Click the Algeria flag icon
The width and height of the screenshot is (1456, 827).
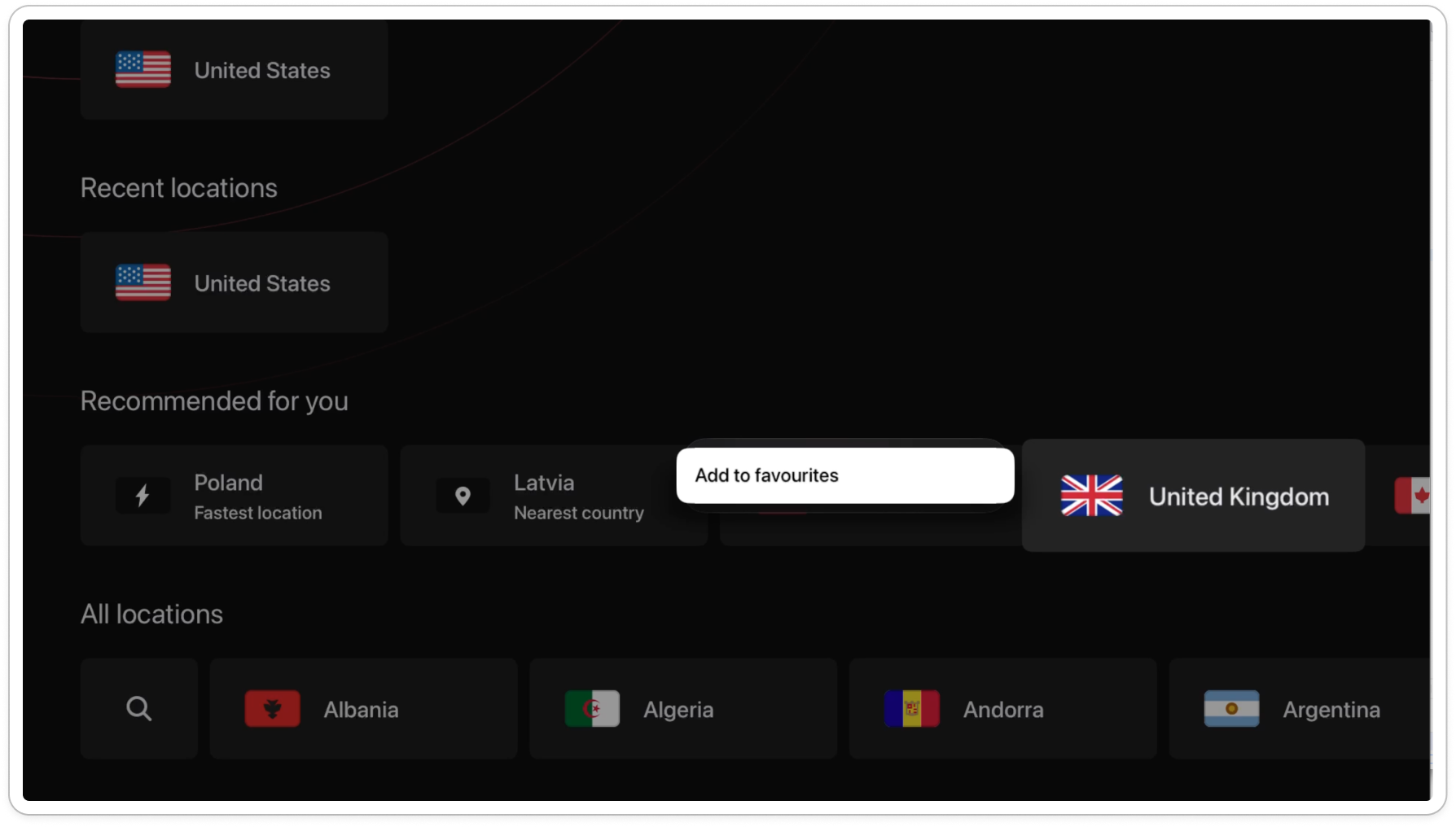click(x=592, y=709)
